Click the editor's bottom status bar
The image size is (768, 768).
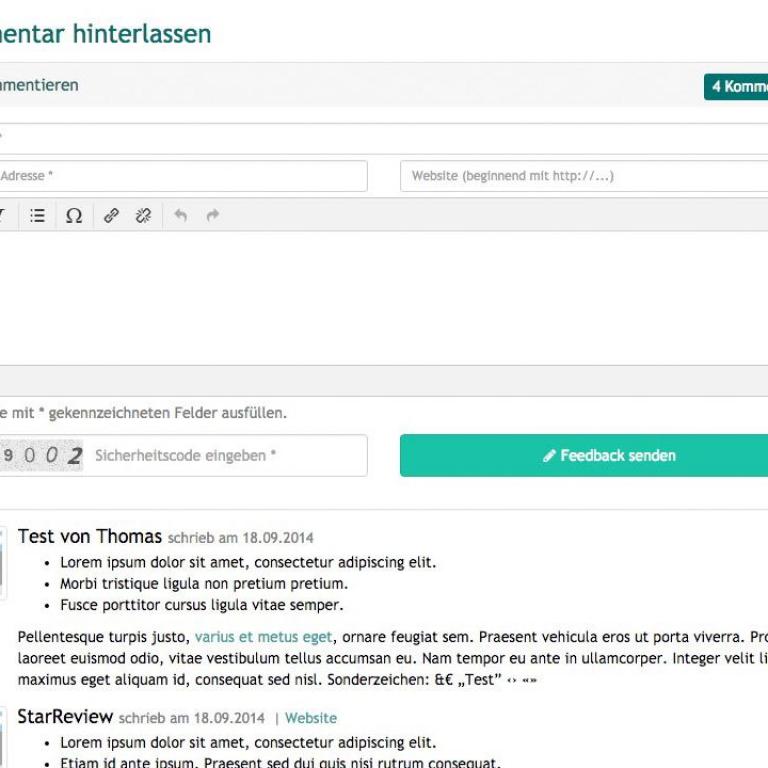click(380, 380)
